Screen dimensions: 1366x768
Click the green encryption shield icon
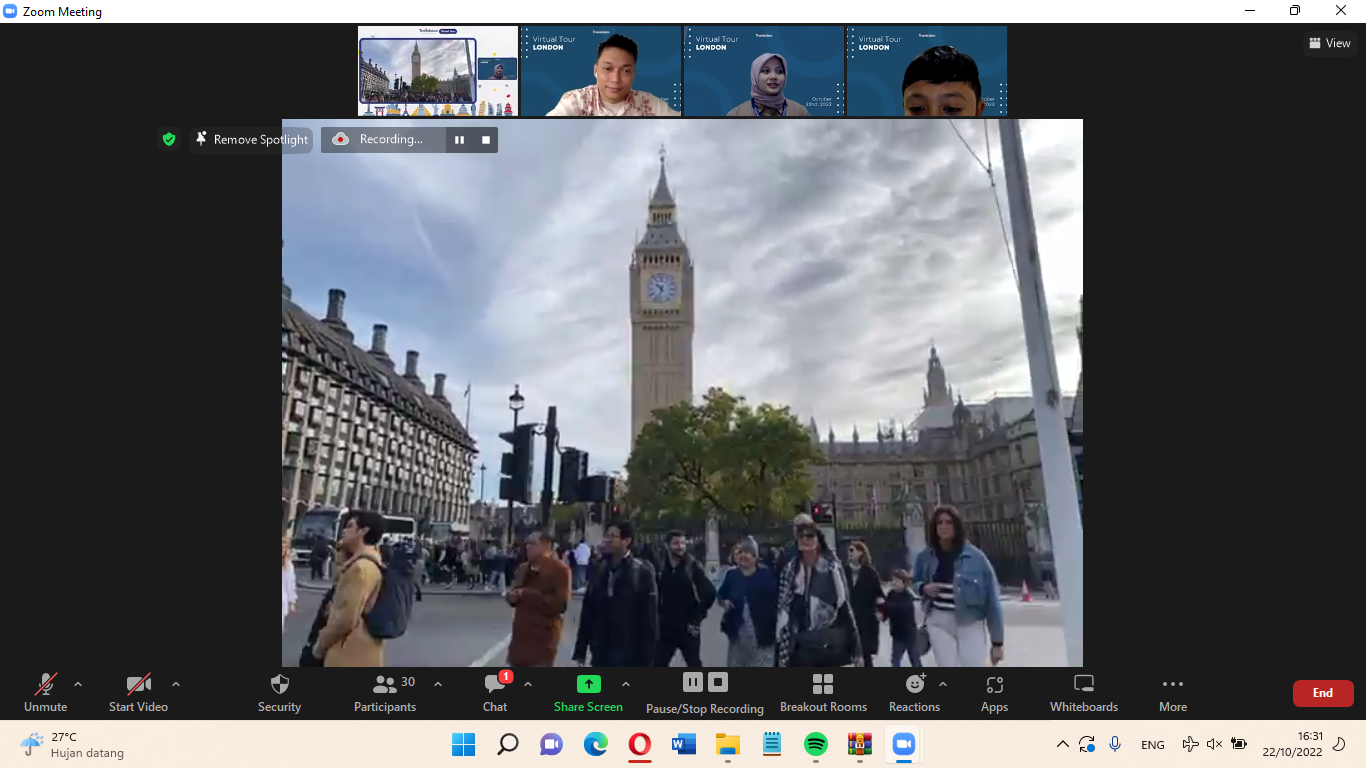169,140
